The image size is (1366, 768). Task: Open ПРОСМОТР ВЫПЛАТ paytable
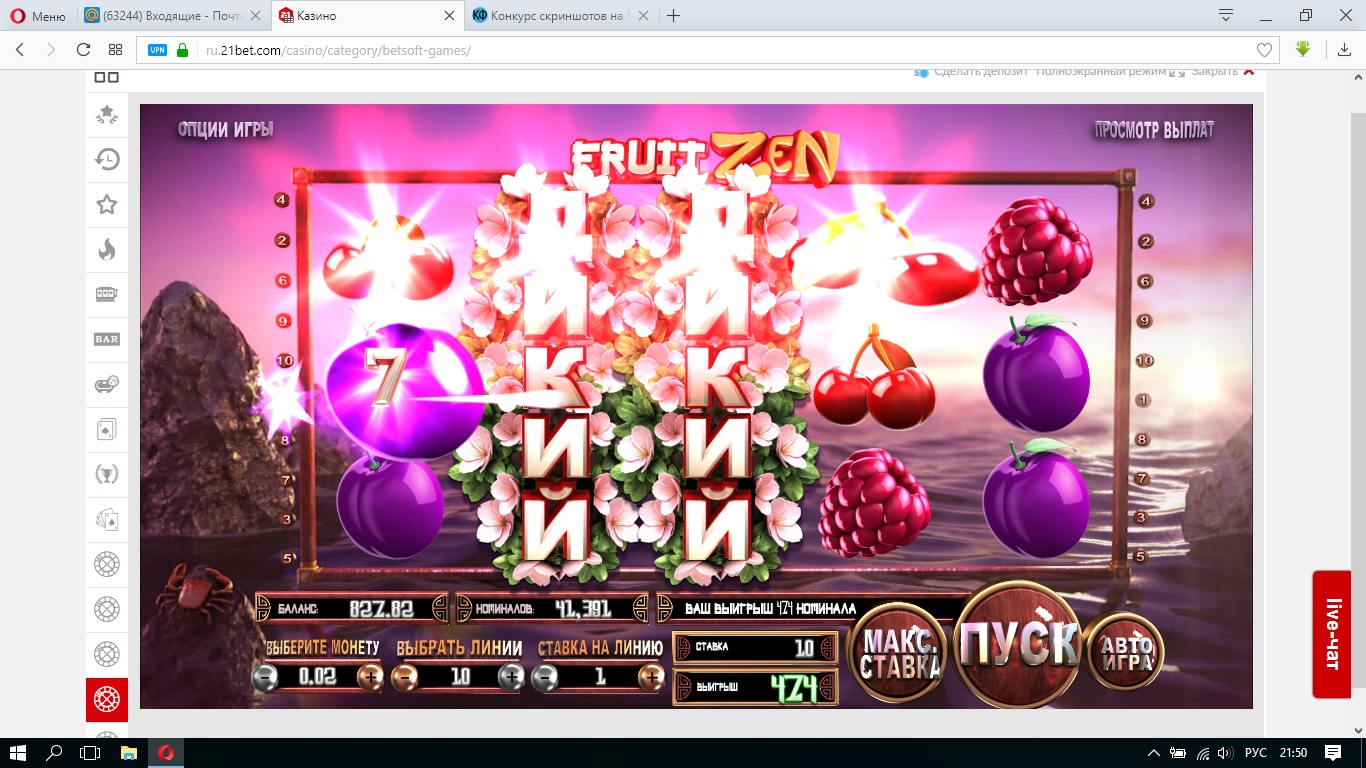click(x=1154, y=129)
